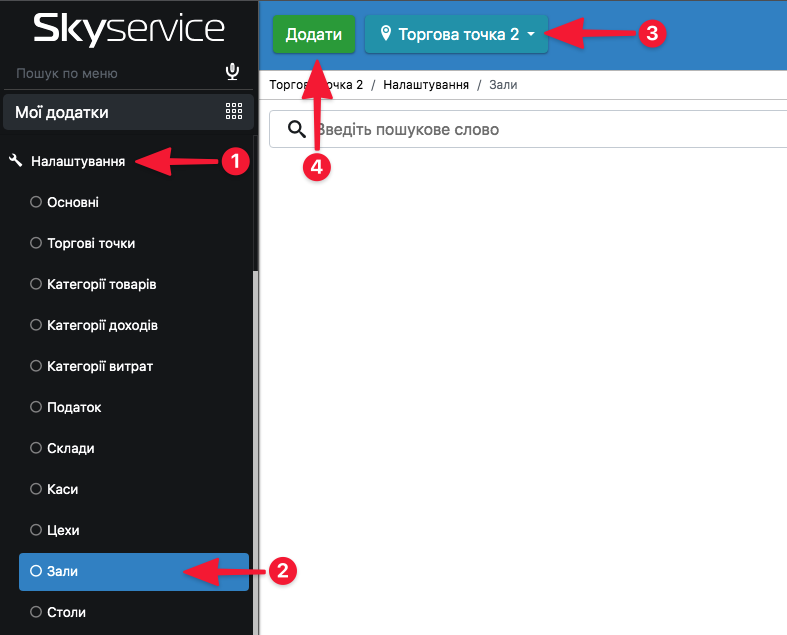Open the Столи menu item
Viewport: 787px width, 635px height.
pyautogui.click(x=67, y=612)
